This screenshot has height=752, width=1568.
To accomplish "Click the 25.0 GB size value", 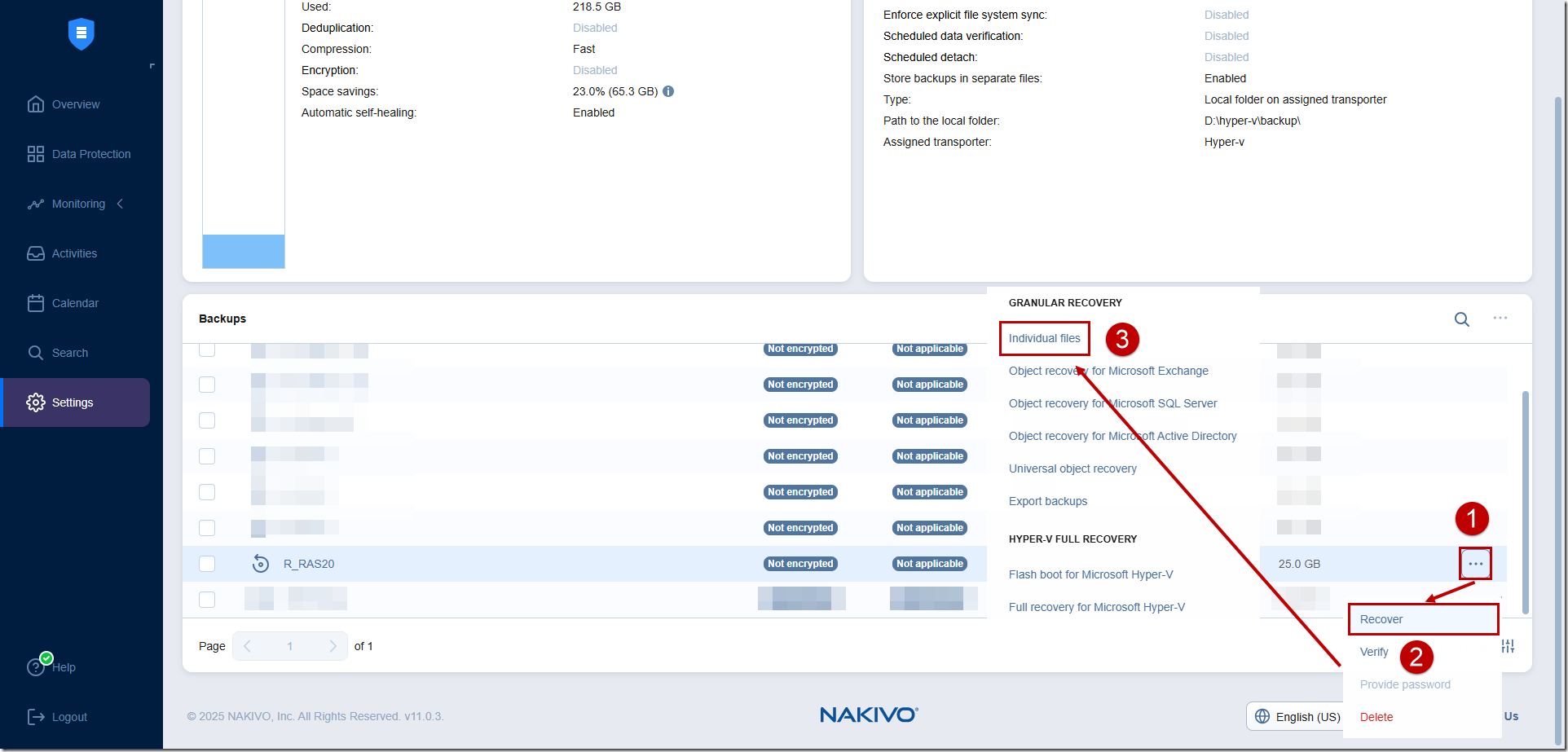I will [1299, 564].
